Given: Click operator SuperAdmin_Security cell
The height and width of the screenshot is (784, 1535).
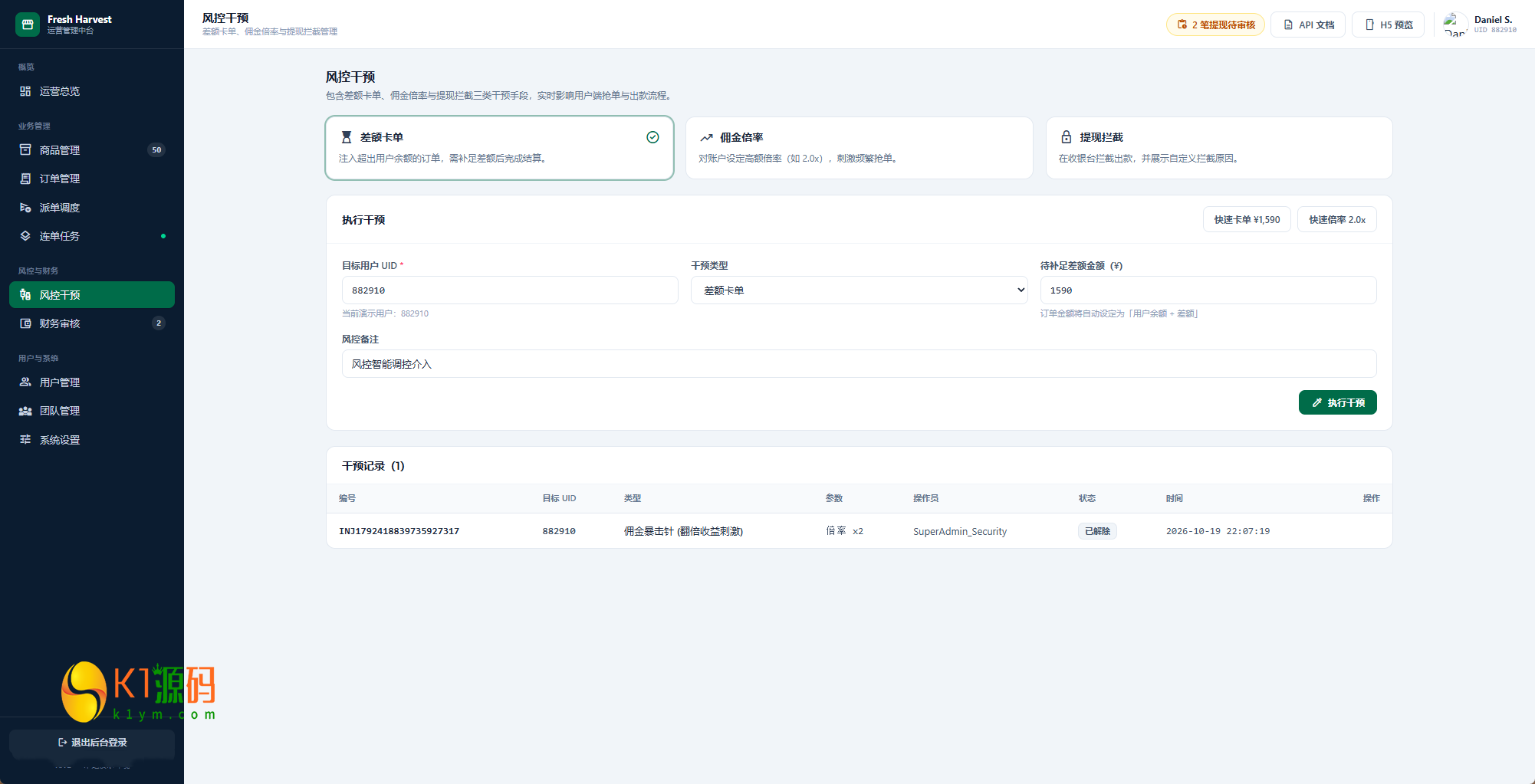Looking at the screenshot, I should pyautogui.click(x=960, y=531).
